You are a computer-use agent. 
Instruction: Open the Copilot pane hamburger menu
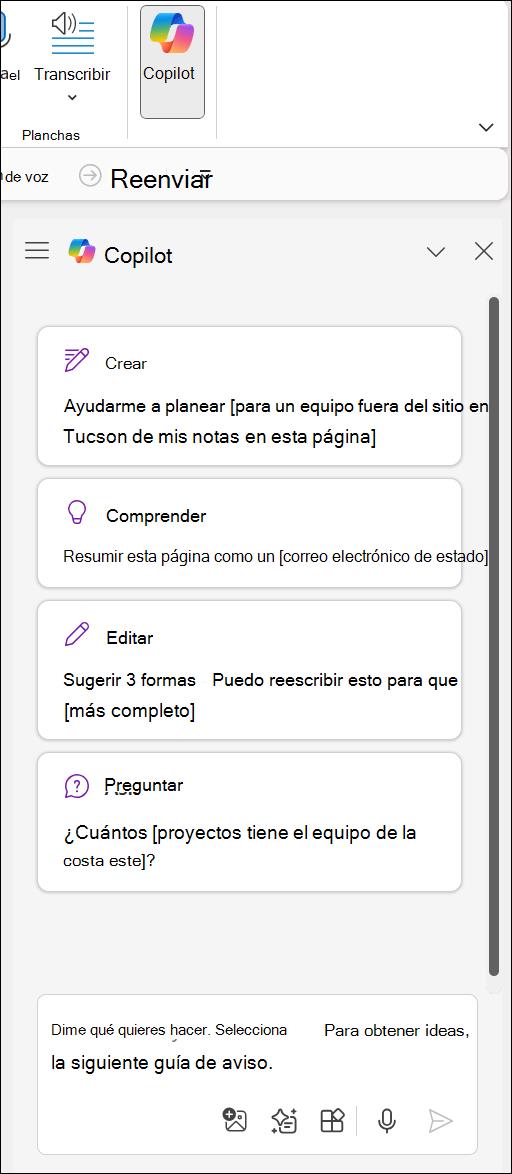tap(37, 251)
